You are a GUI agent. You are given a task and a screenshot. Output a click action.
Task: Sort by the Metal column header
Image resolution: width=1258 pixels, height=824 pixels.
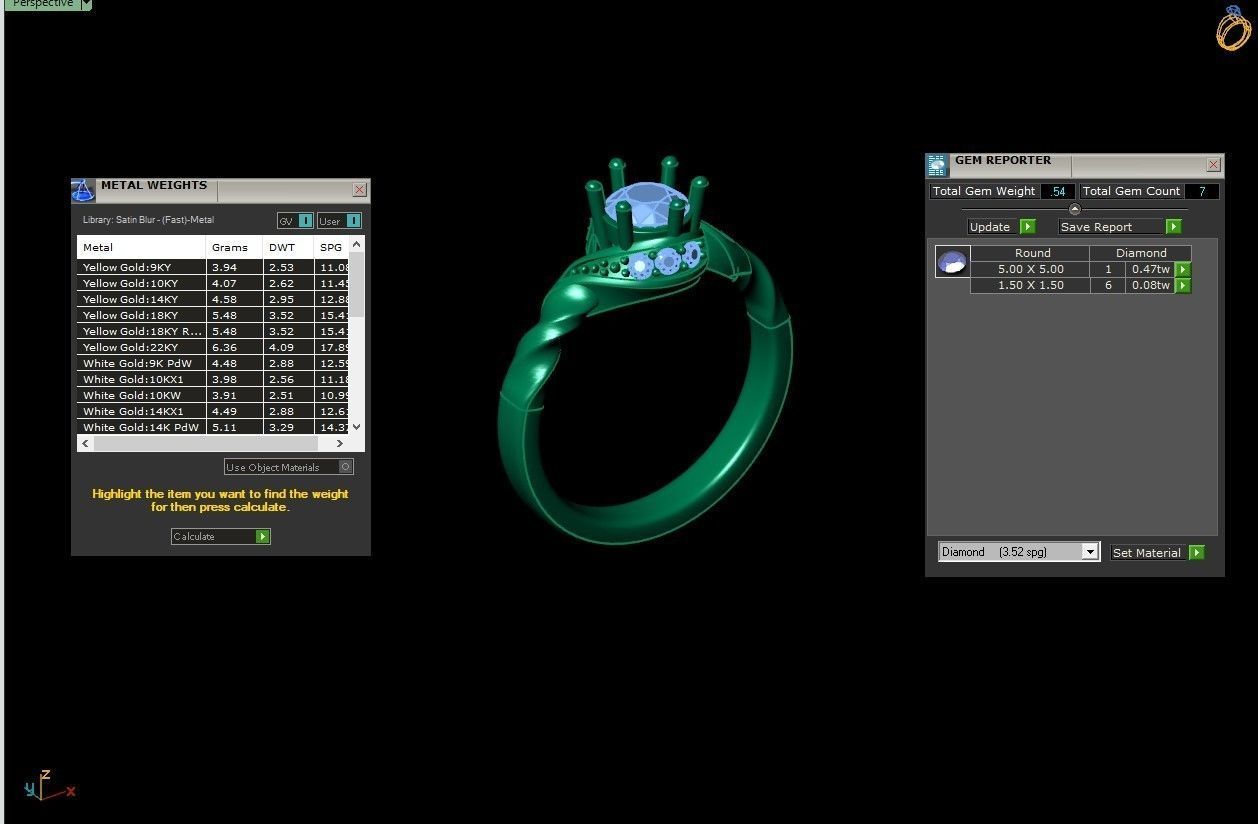coord(142,247)
